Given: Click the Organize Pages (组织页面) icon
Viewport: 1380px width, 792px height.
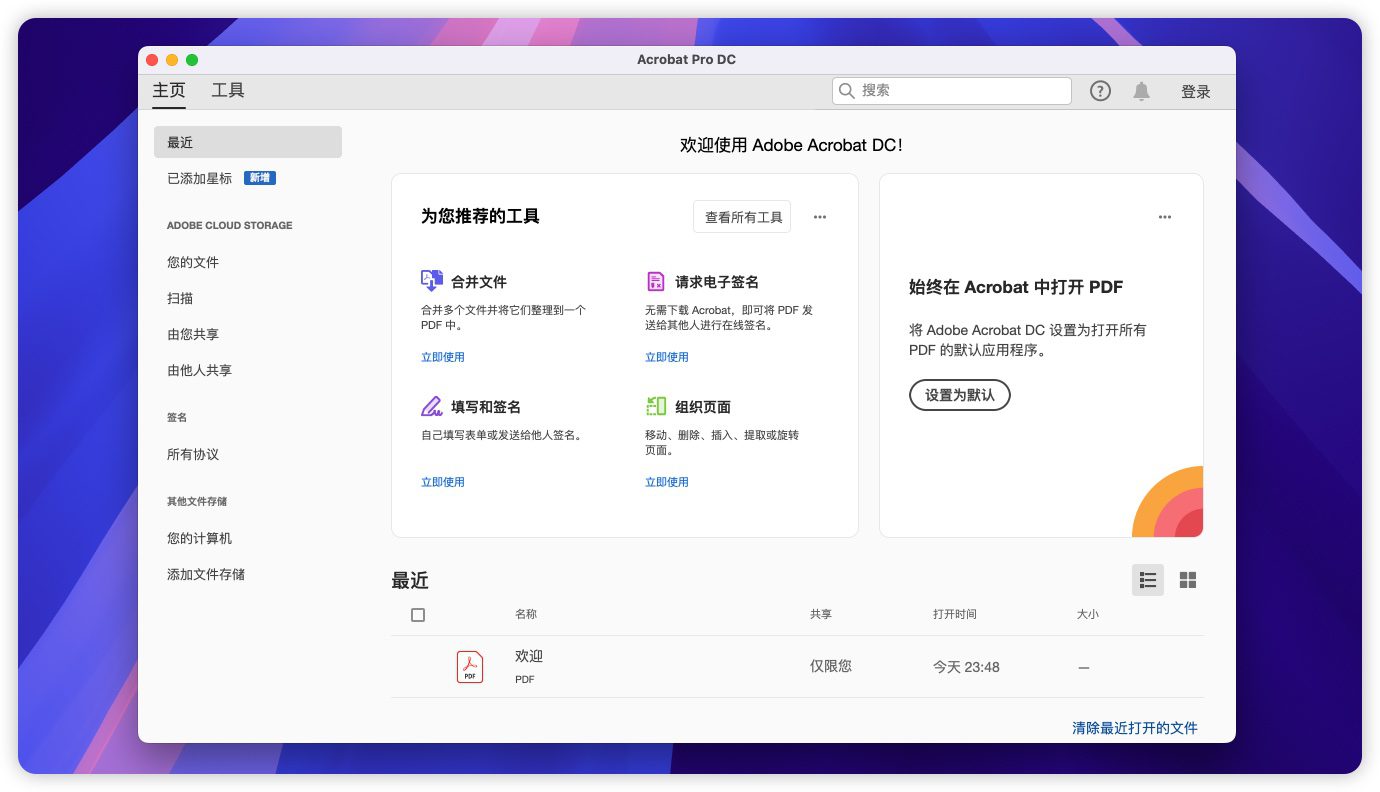Looking at the screenshot, I should pos(656,406).
